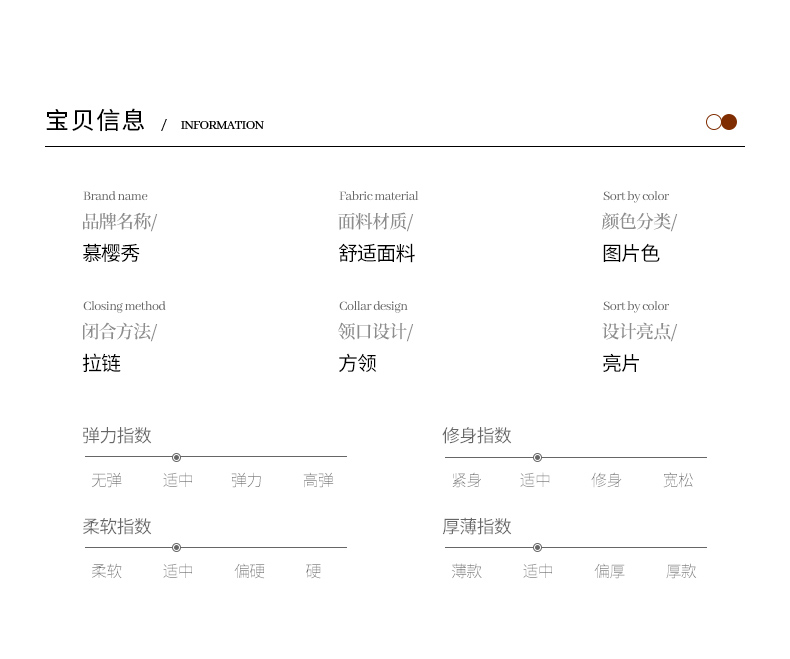Click the 弹力 scale label

[x=246, y=480]
